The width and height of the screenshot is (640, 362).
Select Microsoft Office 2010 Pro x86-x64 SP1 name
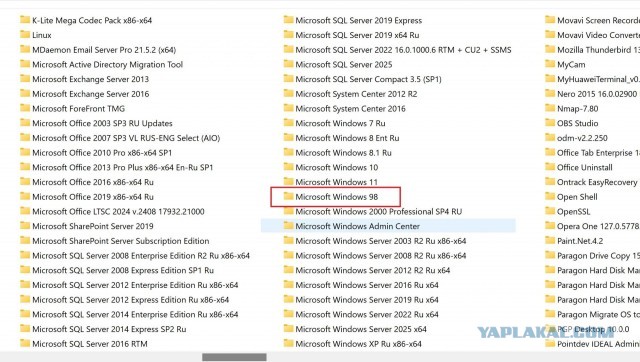coord(102,153)
